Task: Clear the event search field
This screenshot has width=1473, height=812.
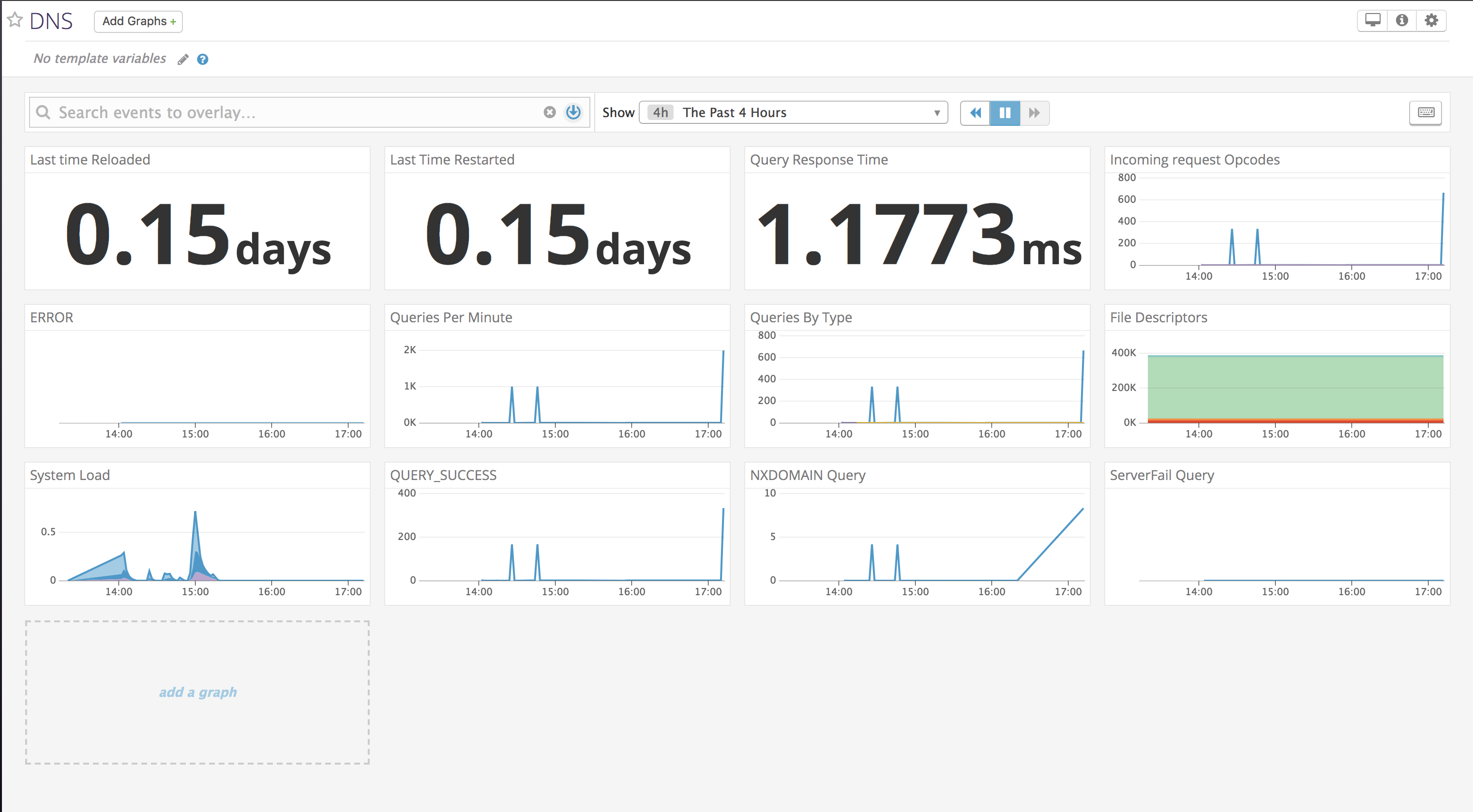Action: tap(549, 112)
